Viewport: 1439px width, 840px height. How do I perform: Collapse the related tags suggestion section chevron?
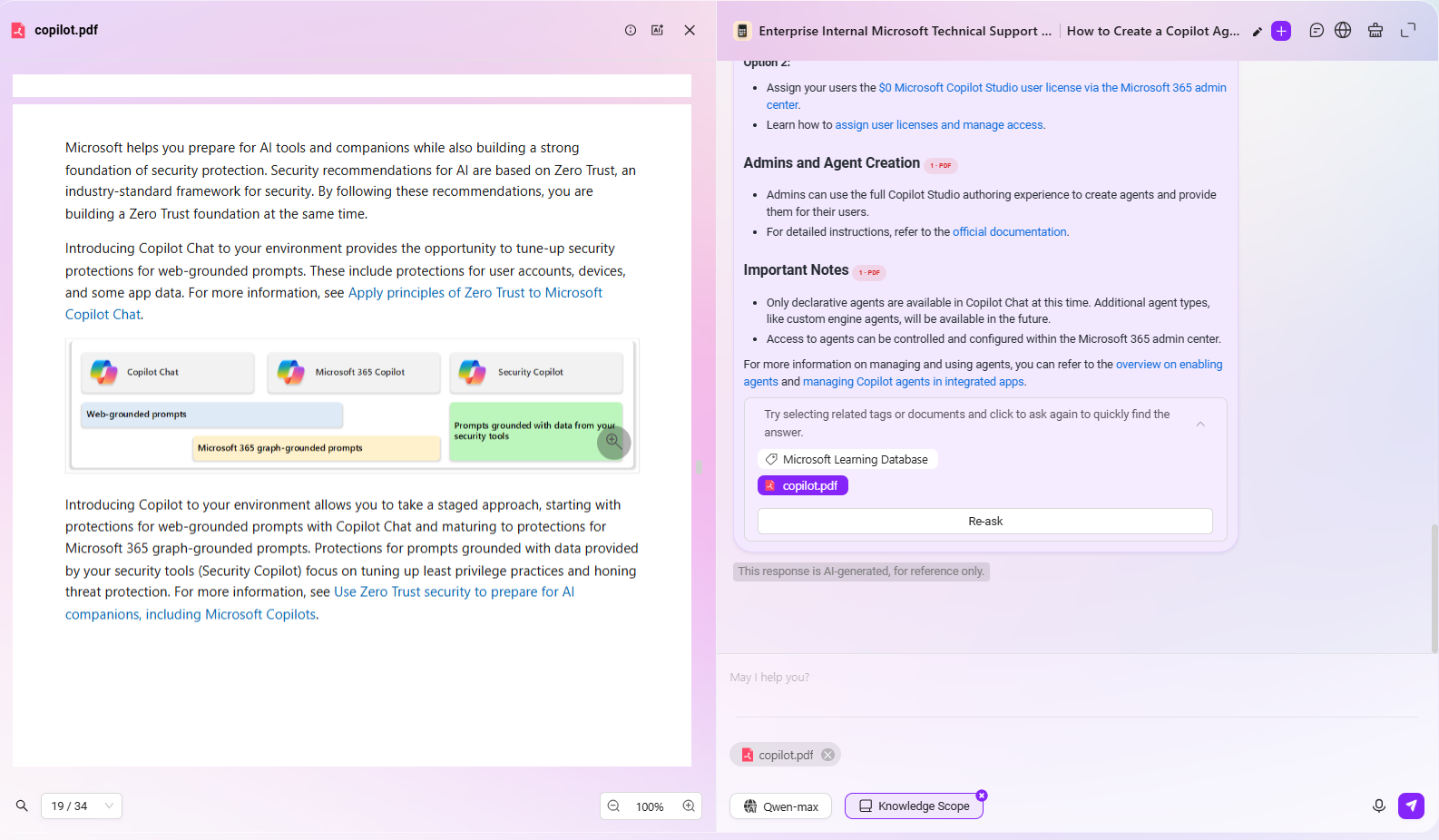[x=1200, y=424]
